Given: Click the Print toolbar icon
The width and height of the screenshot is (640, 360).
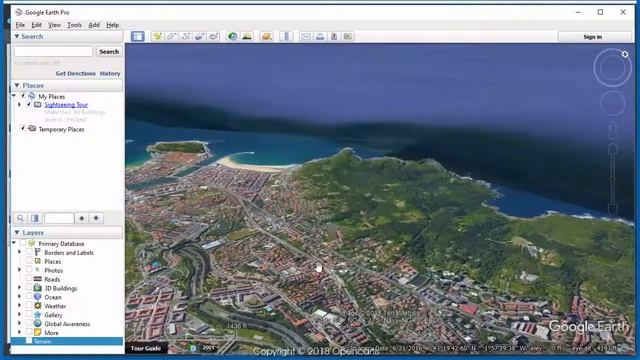Looking at the screenshot, I should pyautogui.click(x=320, y=36).
